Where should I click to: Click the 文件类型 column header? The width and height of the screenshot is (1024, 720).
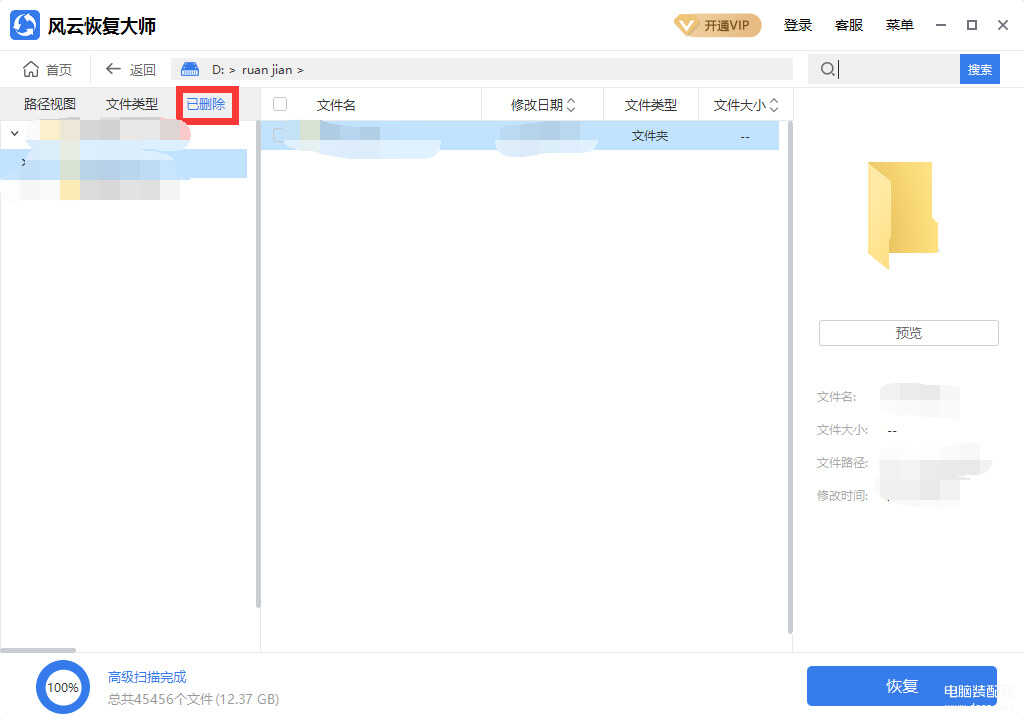[650, 105]
